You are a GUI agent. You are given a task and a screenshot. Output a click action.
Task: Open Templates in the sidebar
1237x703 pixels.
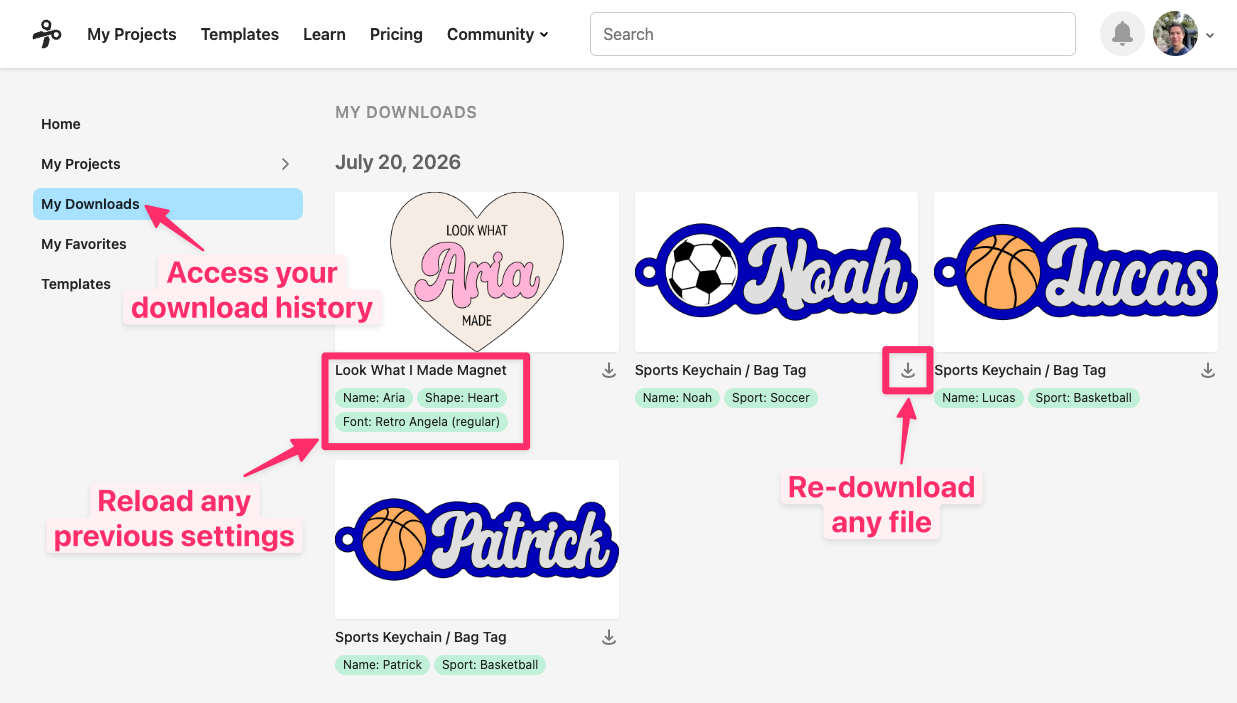76,284
